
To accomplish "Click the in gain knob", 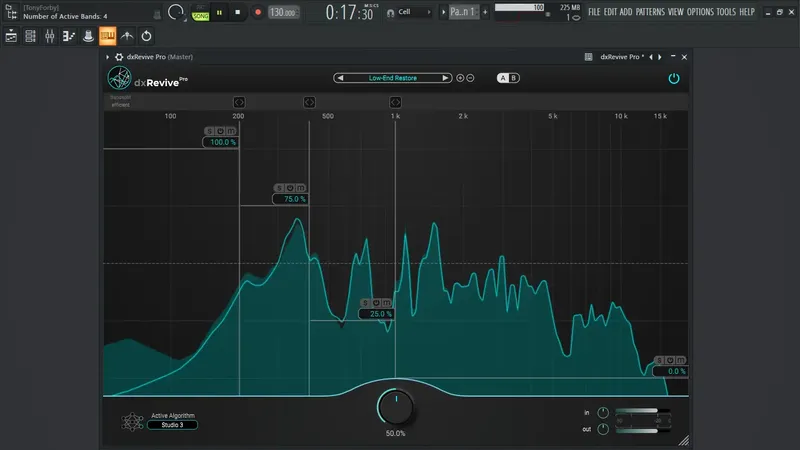I will [603, 413].
